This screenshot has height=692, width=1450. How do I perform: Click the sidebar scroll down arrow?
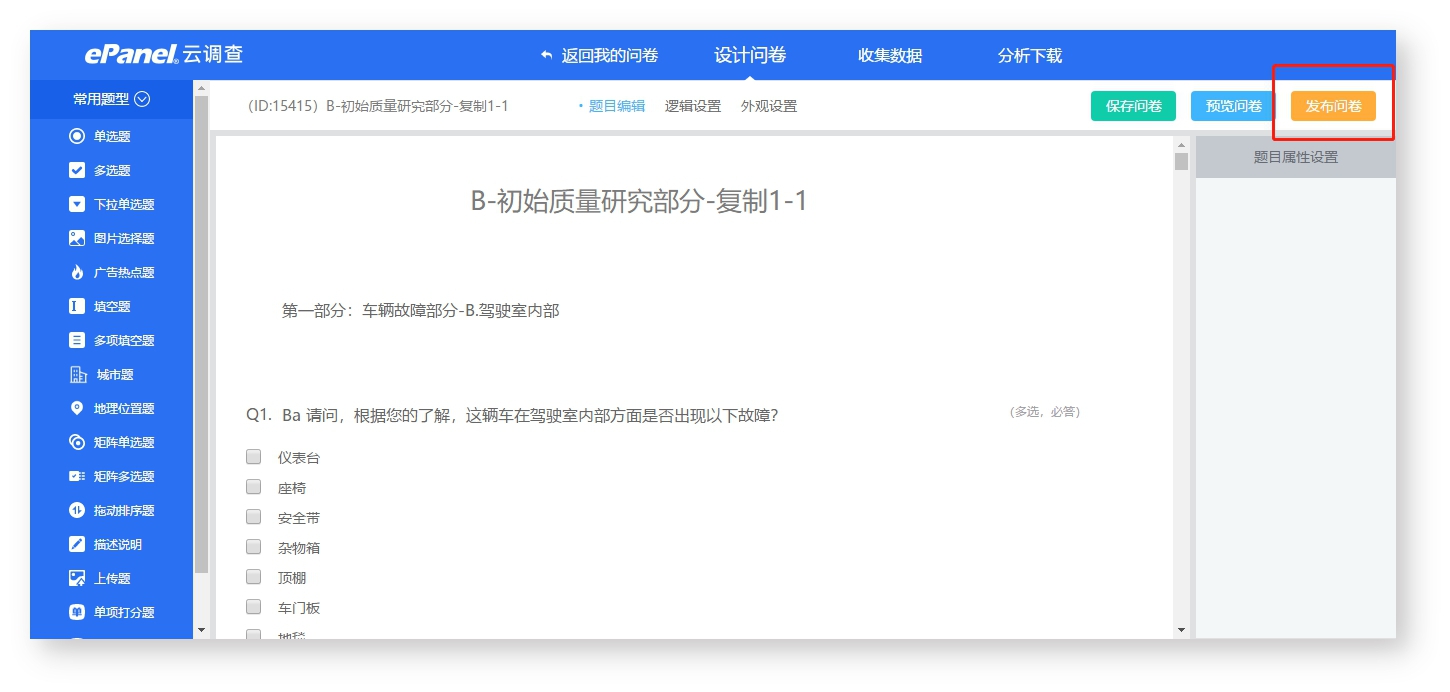[201, 630]
